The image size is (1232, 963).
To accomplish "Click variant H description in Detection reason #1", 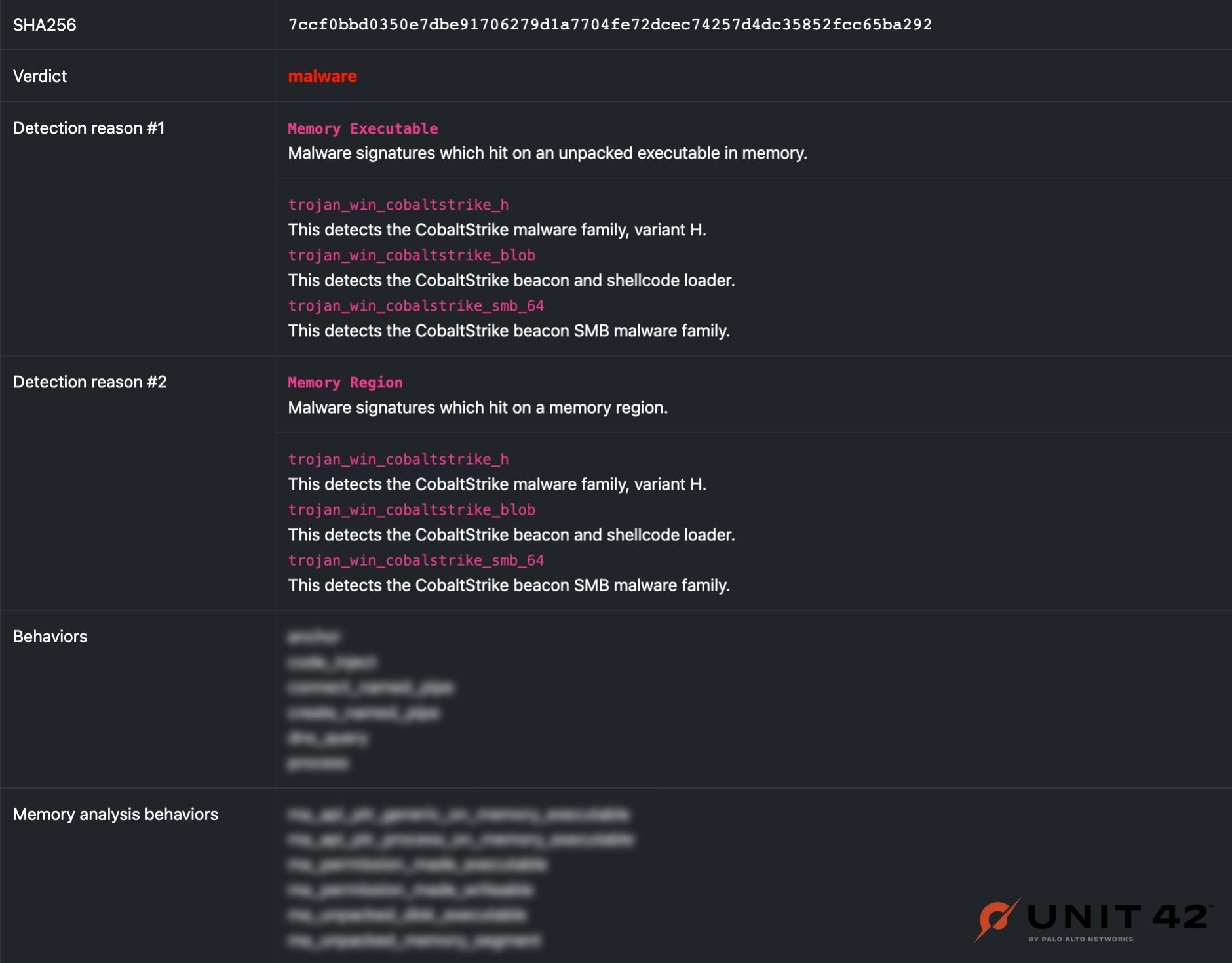I will (497, 229).
